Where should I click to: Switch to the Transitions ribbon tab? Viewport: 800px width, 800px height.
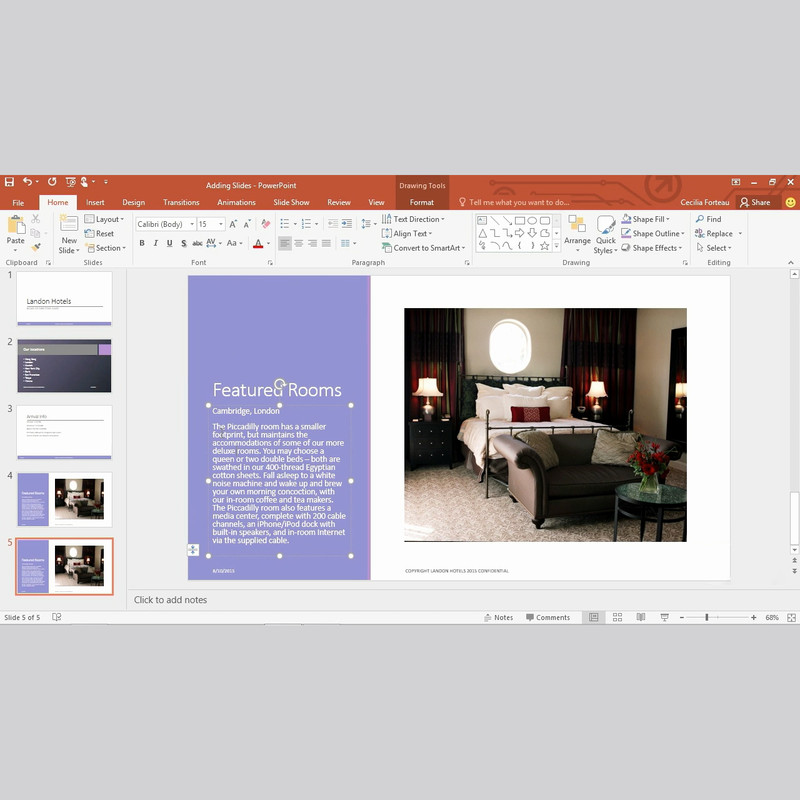click(x=181, y=202)
